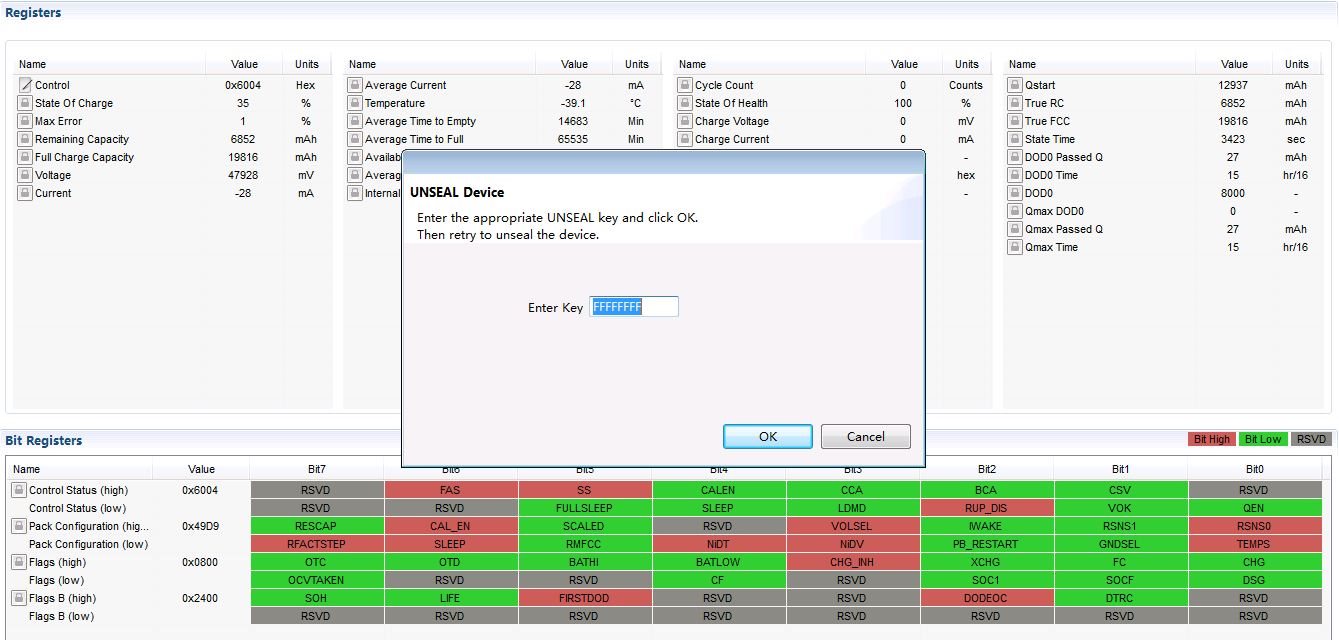Click the FIRSTDOD bit cell
Viewport: 1339px width, 640px height.
[584, 598]
